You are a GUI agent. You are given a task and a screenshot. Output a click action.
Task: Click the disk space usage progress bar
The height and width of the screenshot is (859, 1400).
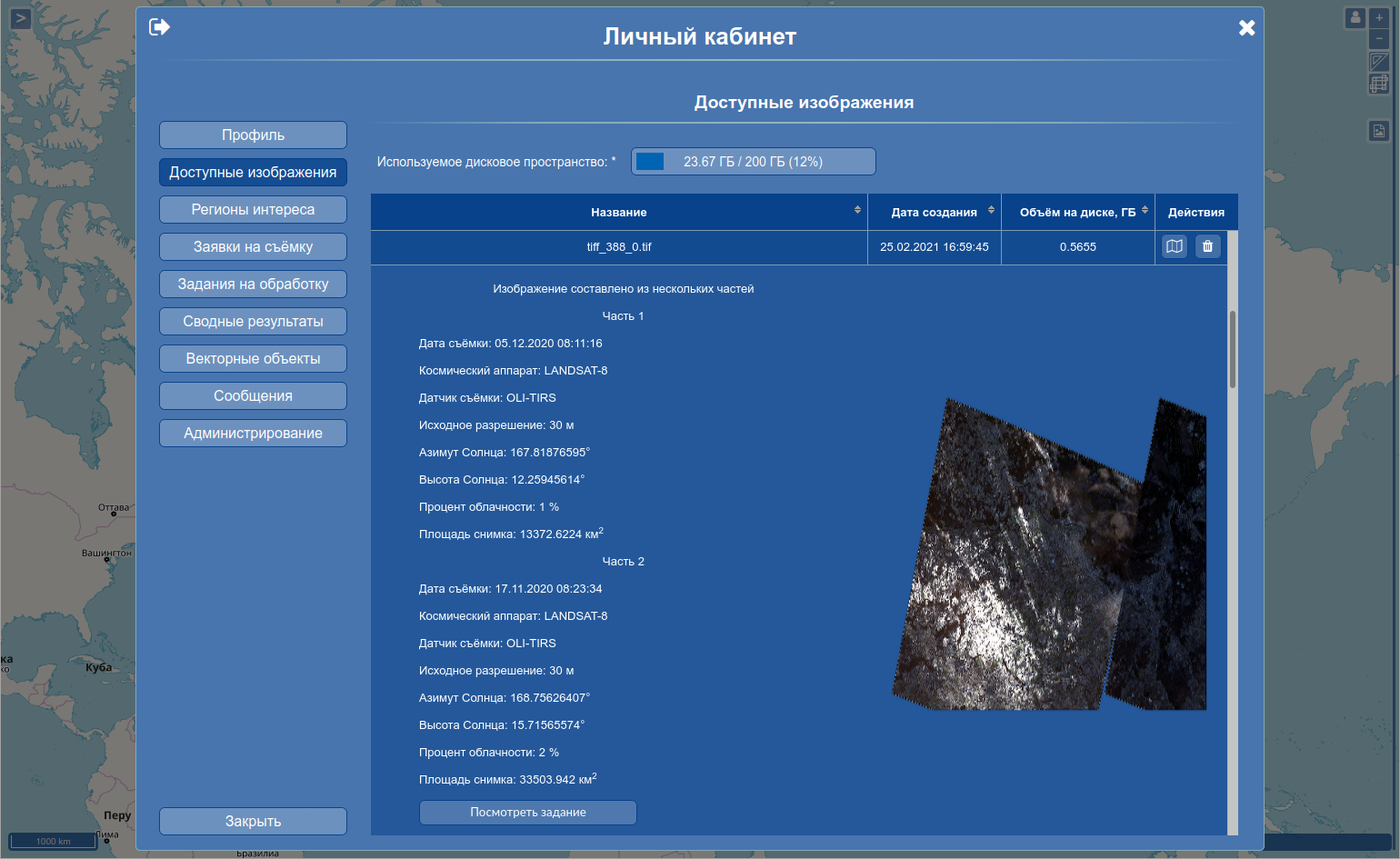pyautogui.click(x=753, y=162)
